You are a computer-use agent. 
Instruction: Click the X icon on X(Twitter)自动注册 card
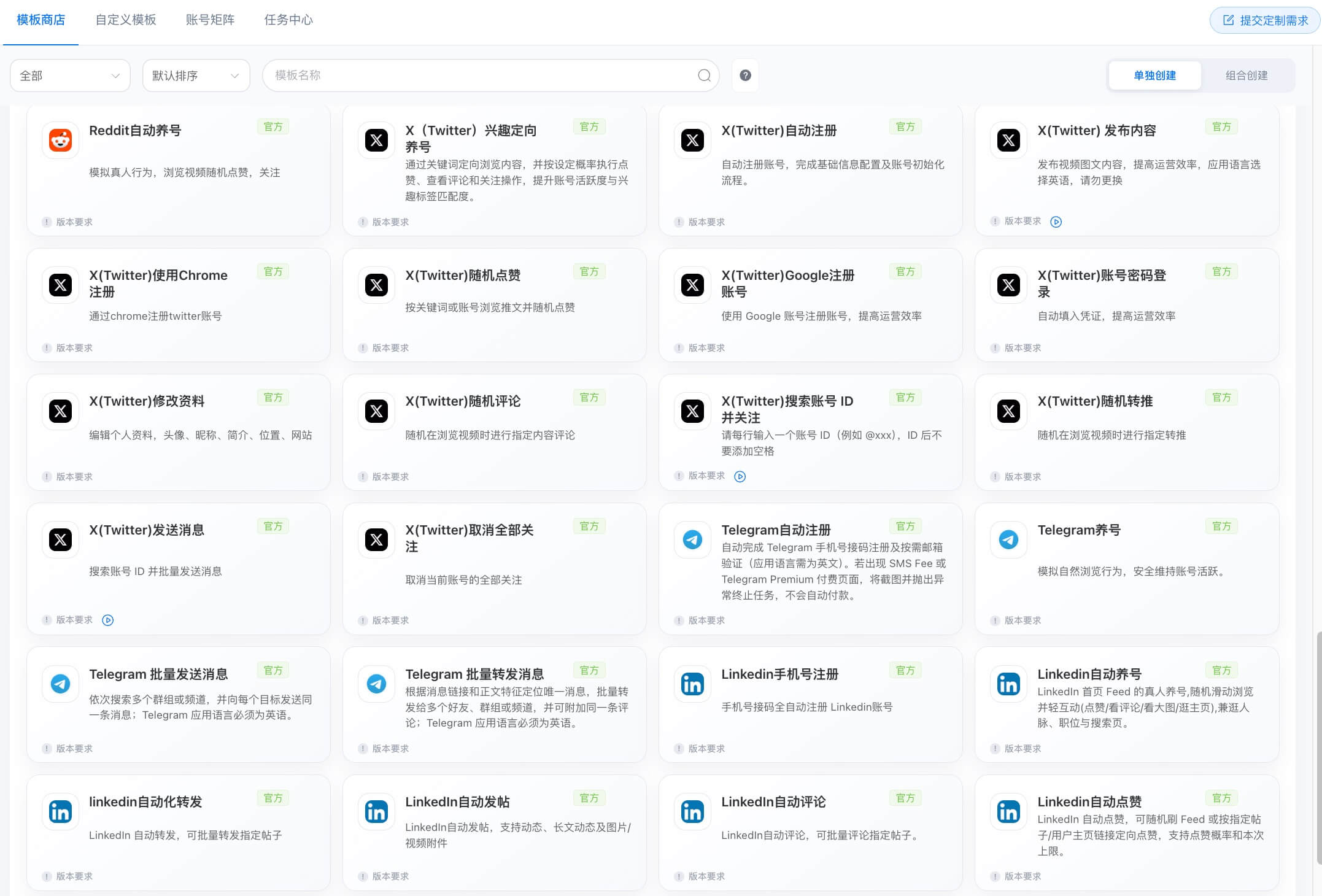692,140
